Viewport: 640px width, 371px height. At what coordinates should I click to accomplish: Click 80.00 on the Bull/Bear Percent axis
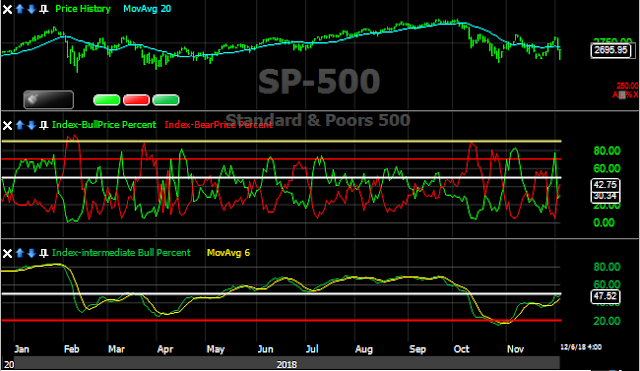607,151
